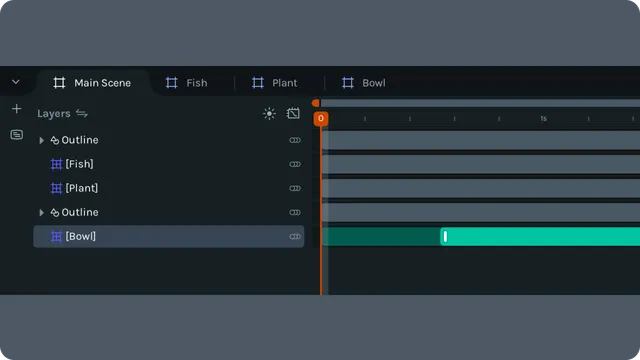Select the [Plant] layer
The image size is (640, 360).
tap(169, 188)
